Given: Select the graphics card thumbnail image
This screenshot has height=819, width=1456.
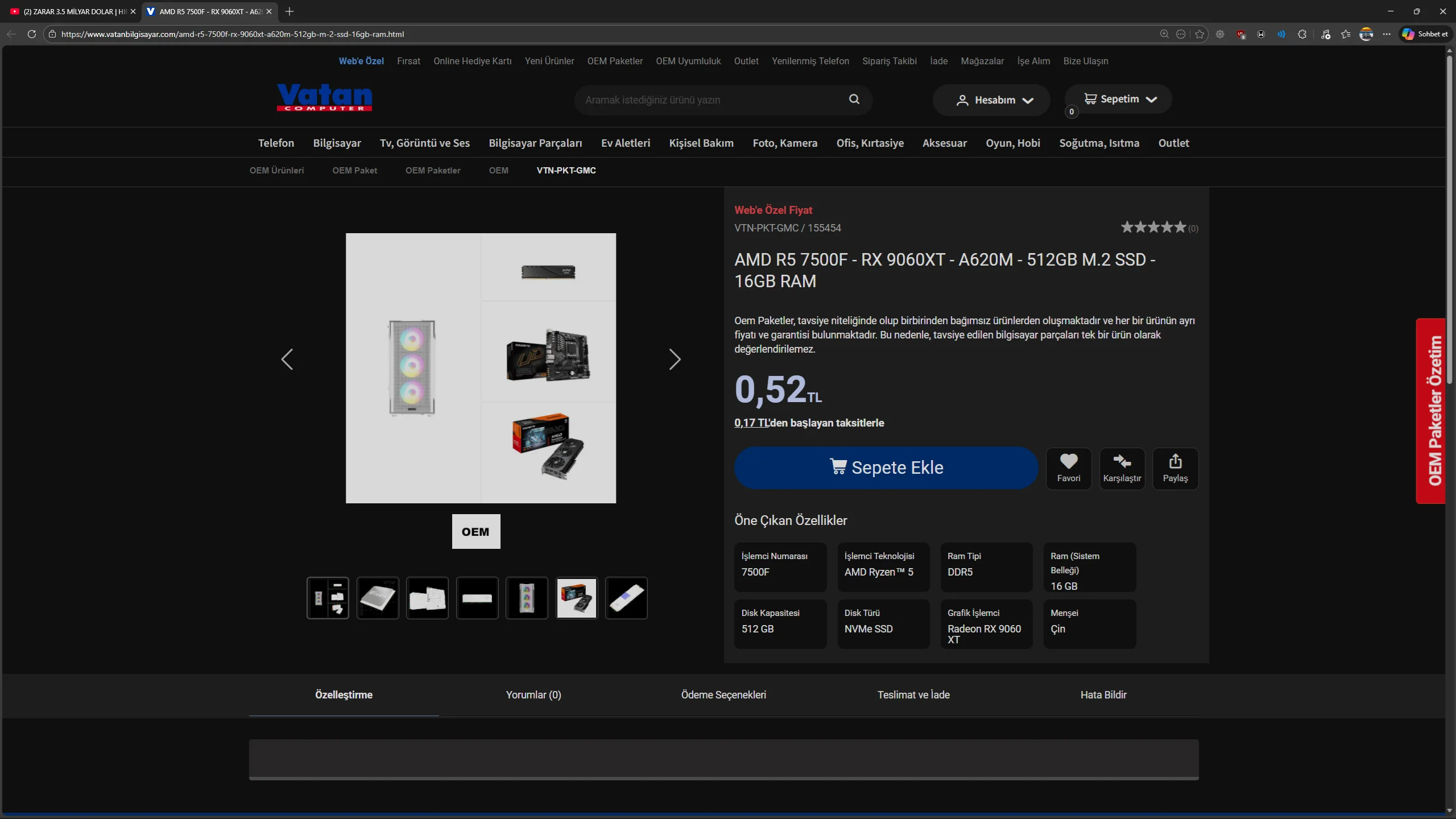Looking at the screenshot, I should [x=576, y=598].
